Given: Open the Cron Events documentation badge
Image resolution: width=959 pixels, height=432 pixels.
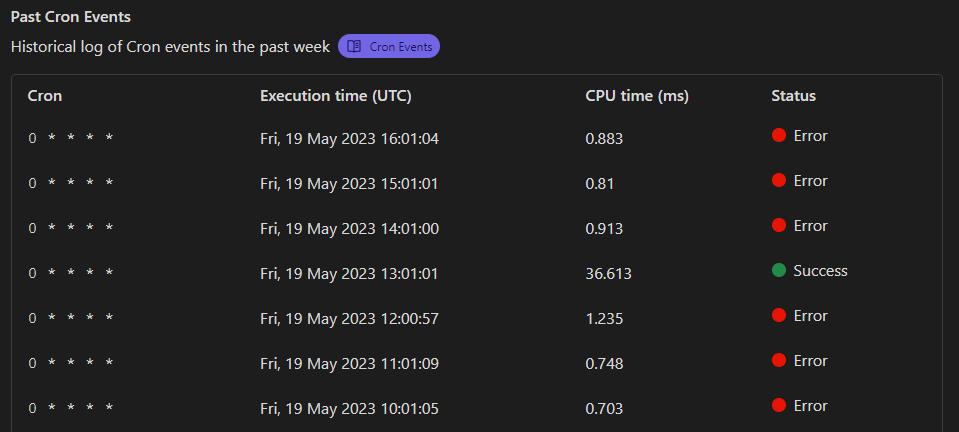Looking at the screenshot, I should (x=389, y=46).
